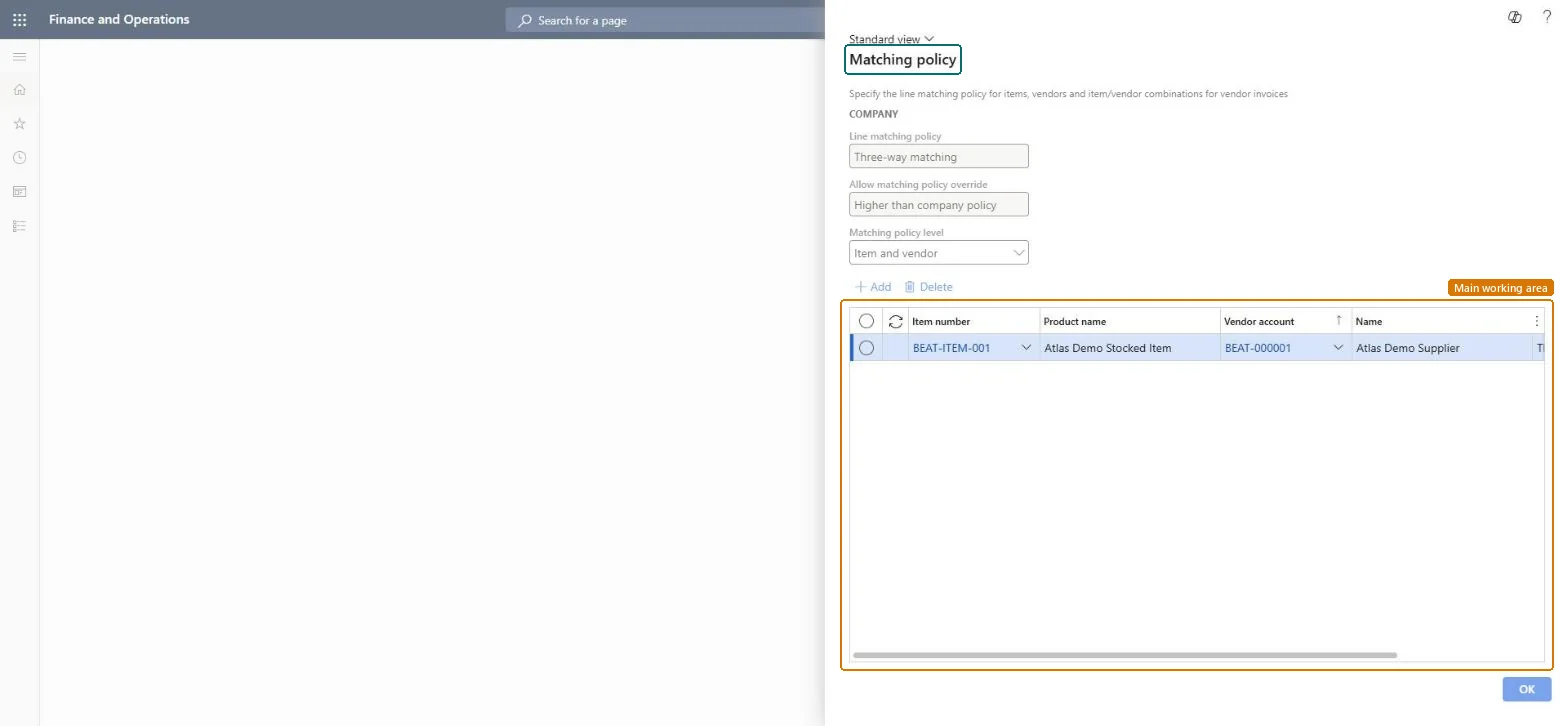
Task: Open the app launcher waffle icon
Action: [19, 19]
